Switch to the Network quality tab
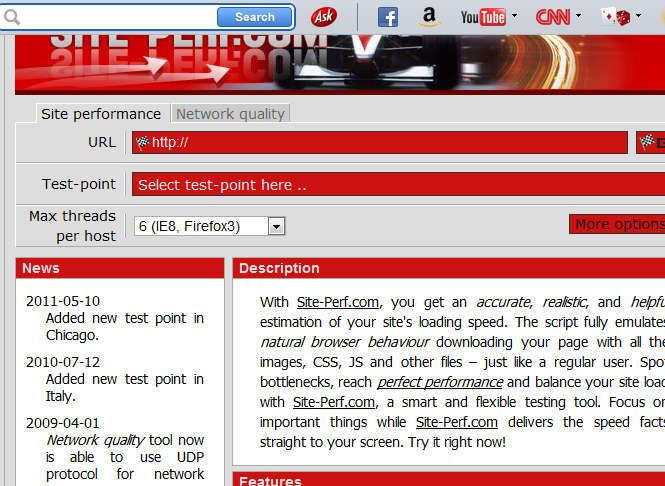The image size is (665, 486). coord(230,114)
